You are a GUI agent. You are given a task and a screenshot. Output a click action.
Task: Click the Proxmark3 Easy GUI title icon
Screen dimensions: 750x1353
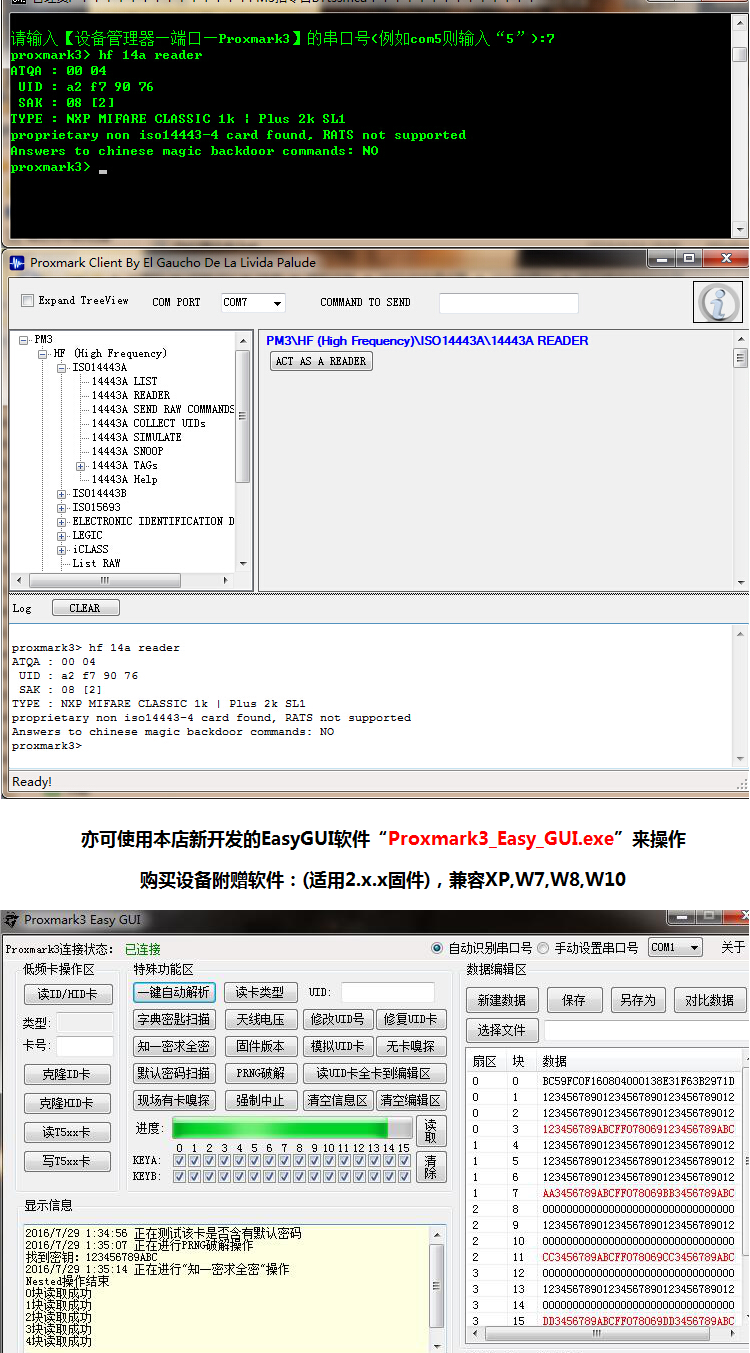click(12, 920)
